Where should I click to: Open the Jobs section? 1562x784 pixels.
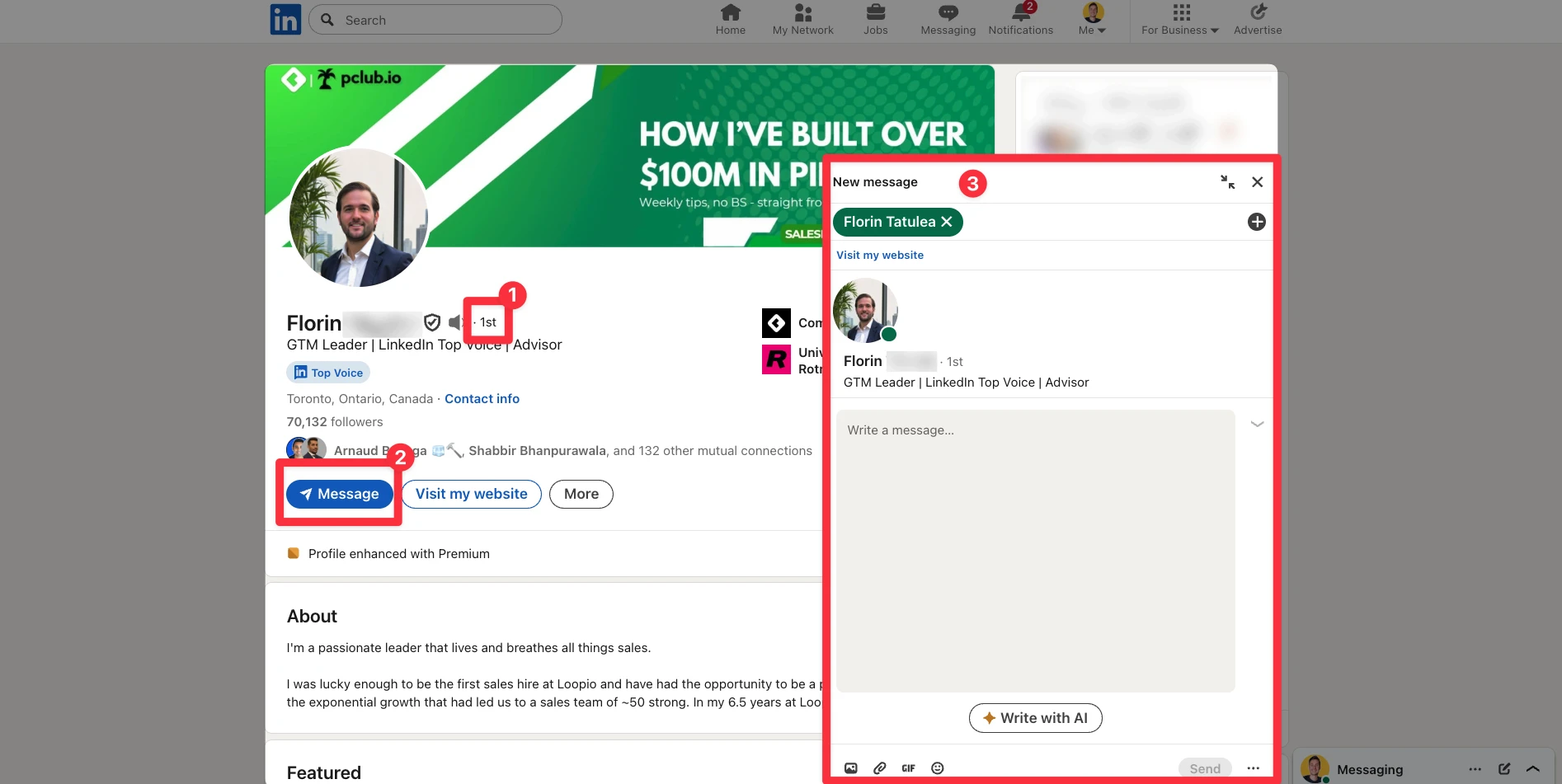(875, 20)
